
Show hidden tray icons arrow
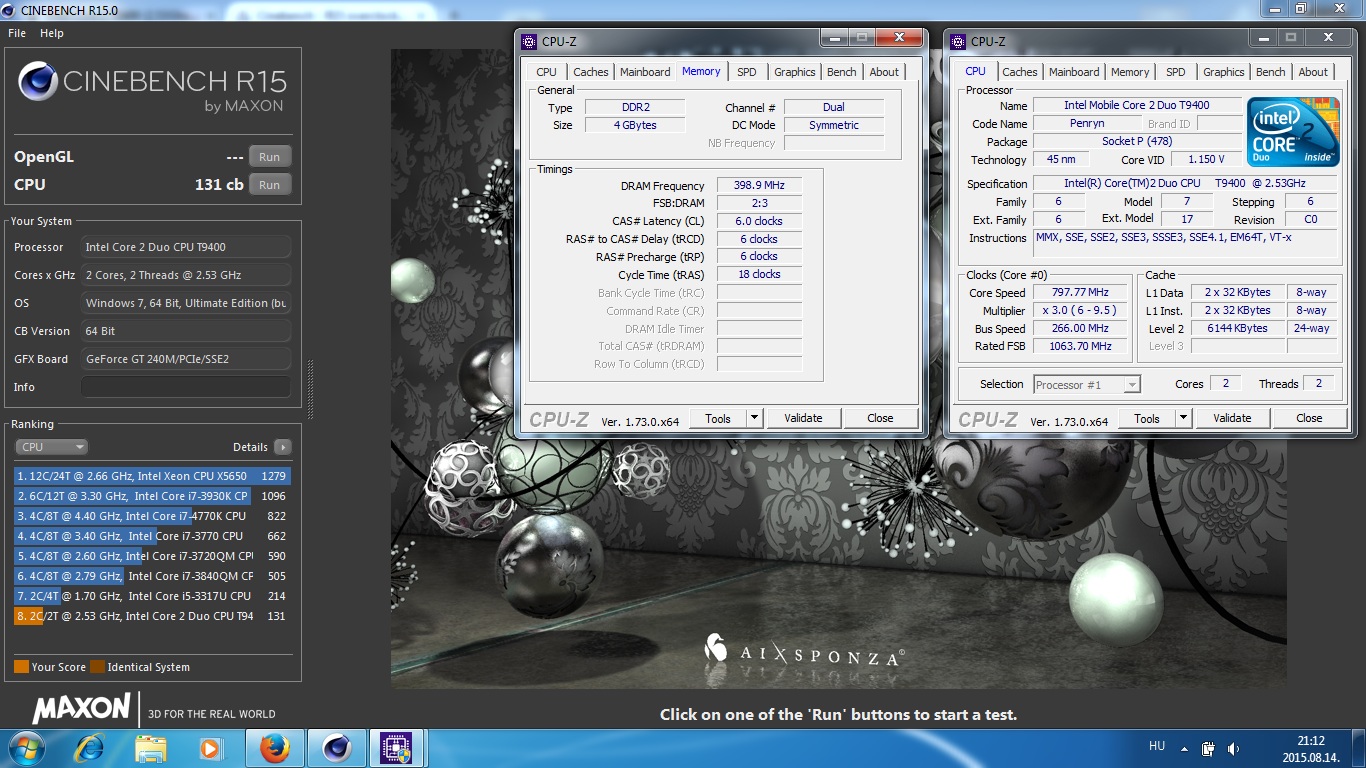(x=1186, y=747)
